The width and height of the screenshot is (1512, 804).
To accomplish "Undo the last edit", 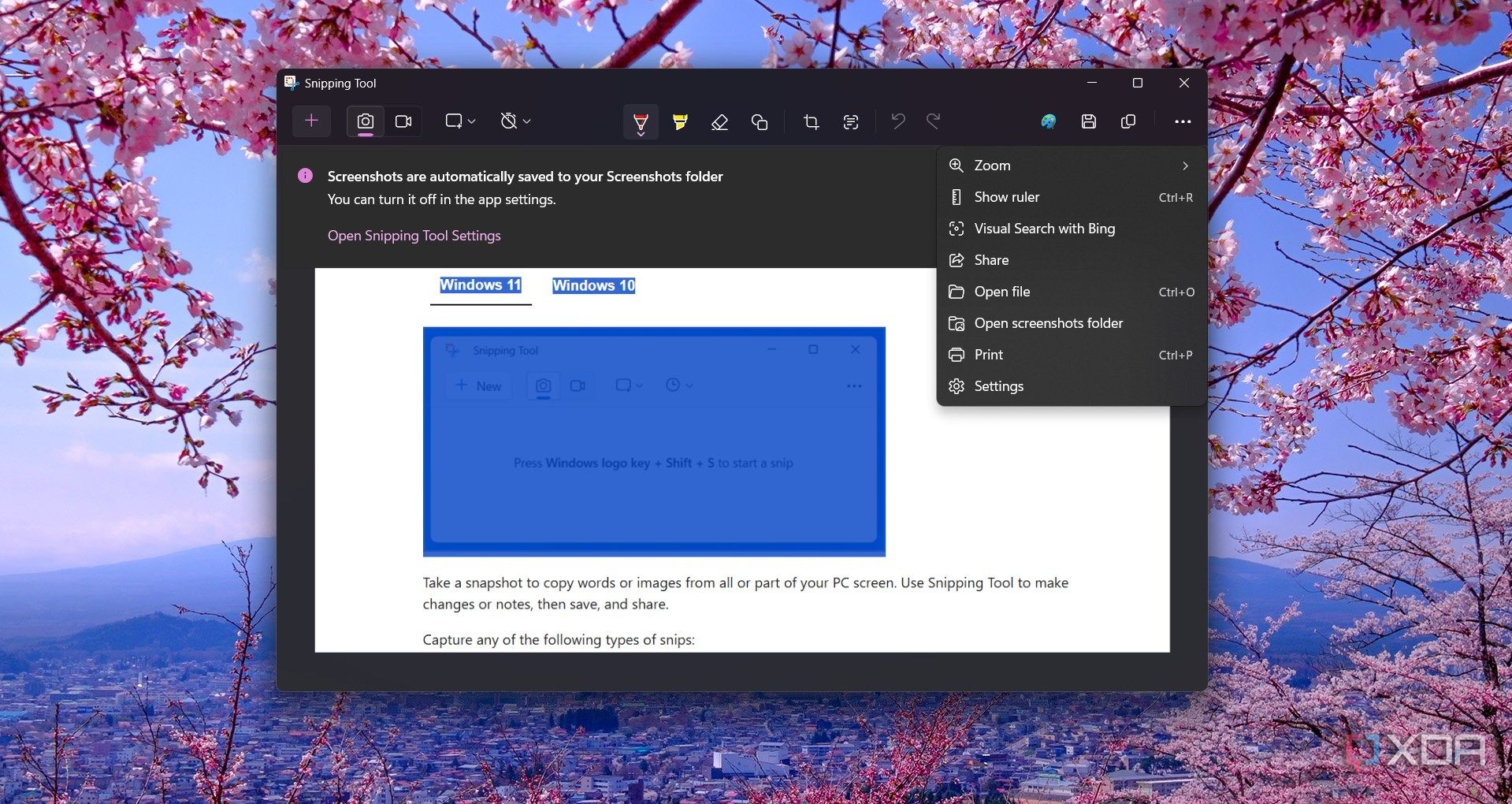I will point(898,121).
